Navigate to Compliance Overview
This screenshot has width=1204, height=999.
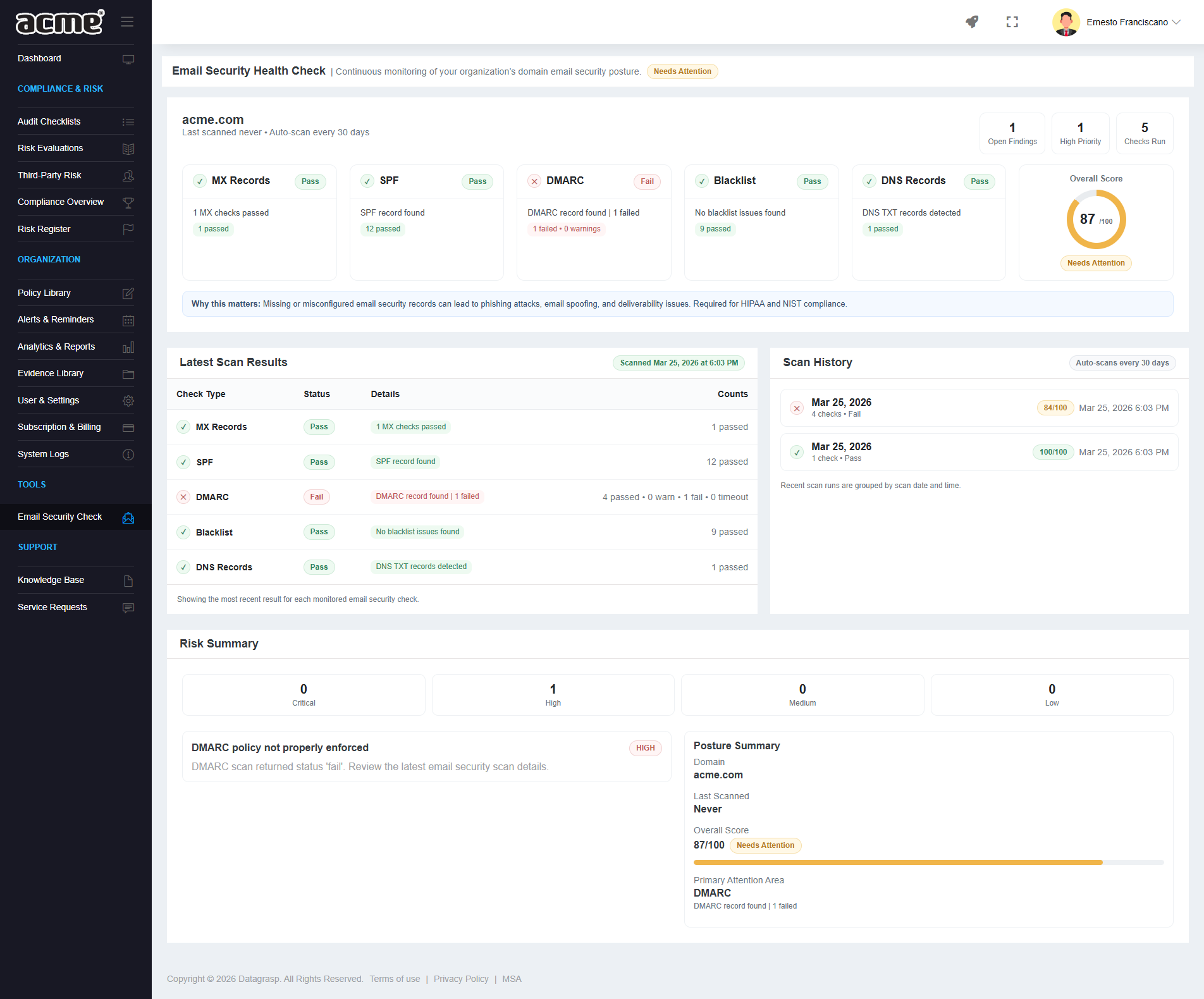(76, 202)
